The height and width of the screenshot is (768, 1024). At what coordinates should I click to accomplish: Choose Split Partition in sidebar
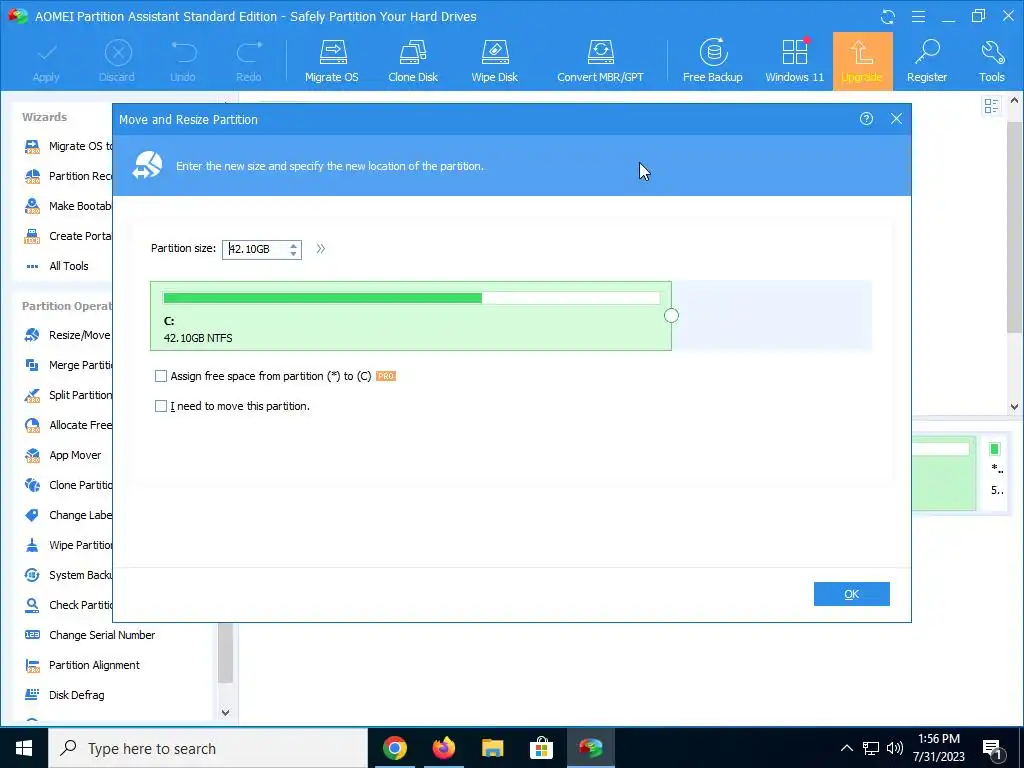67,395
